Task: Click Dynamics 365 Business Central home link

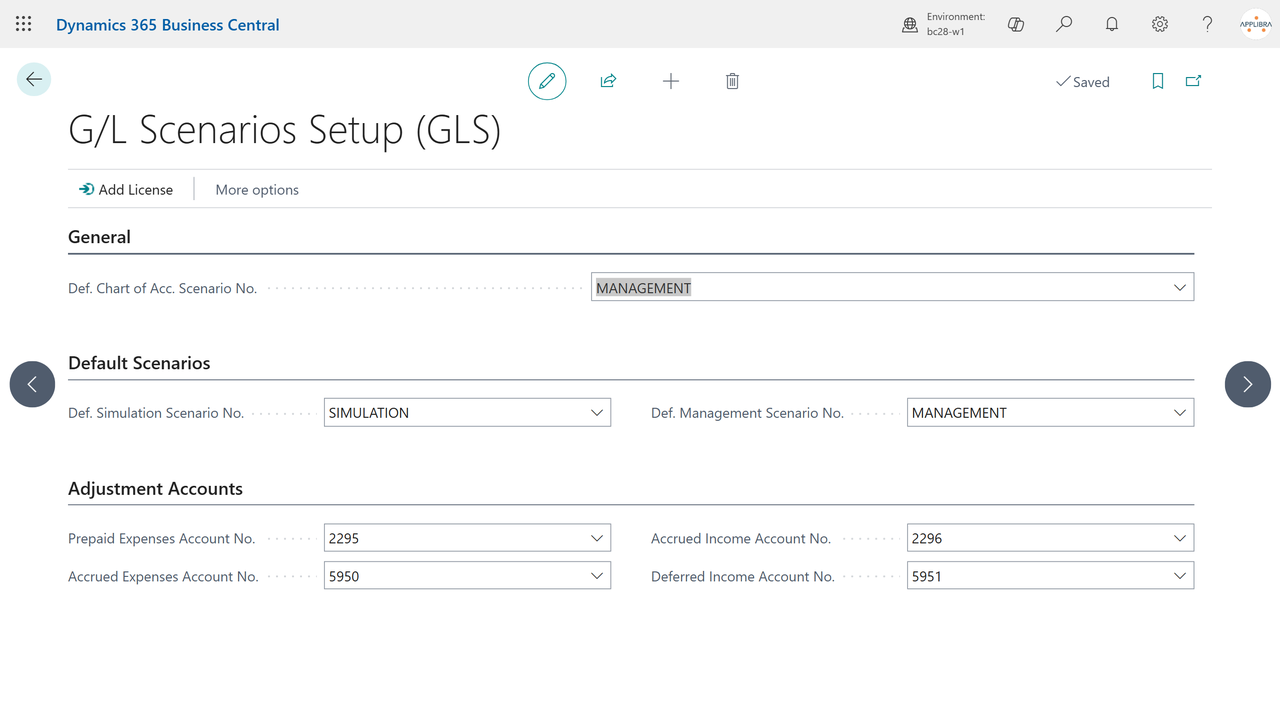Action: pos(168,24)
